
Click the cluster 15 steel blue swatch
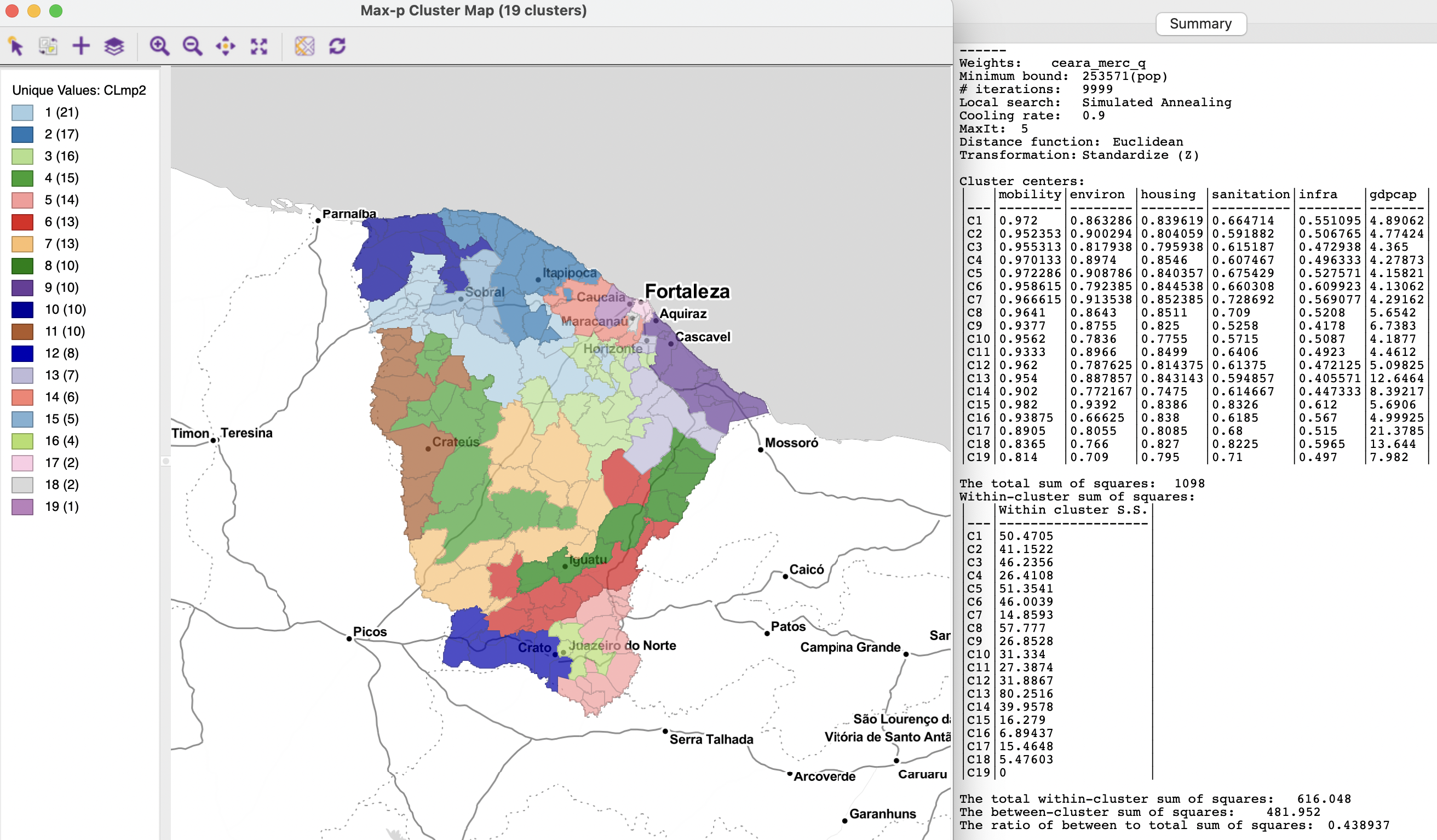[22, 419]
